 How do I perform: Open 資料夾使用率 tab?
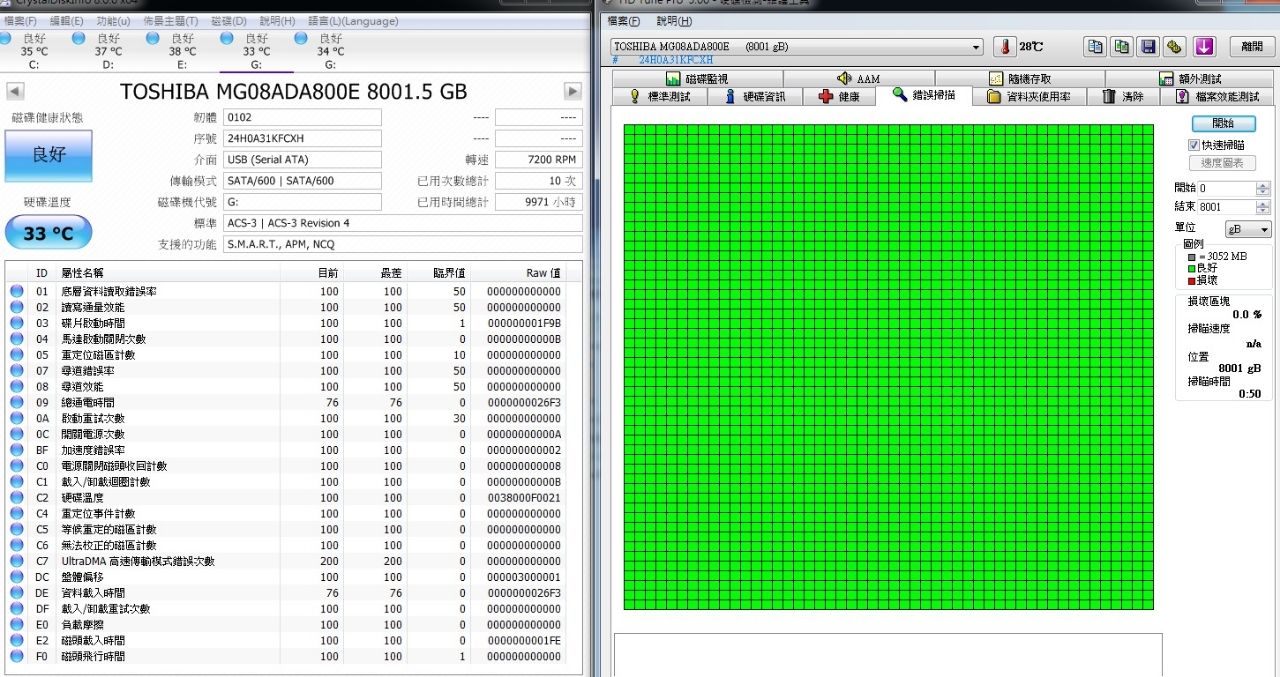click(1028, 96)
